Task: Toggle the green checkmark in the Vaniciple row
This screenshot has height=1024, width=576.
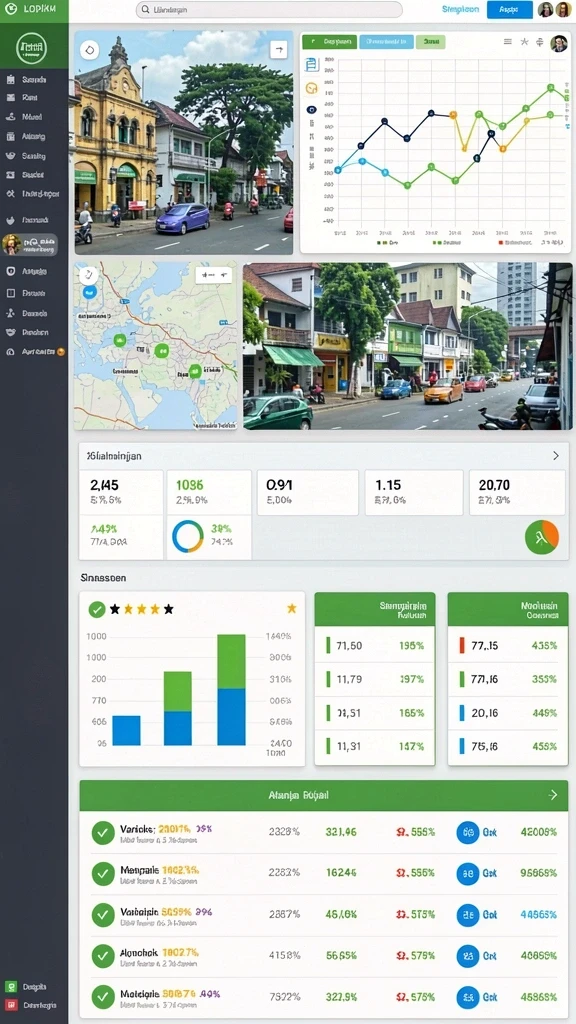Action: click(x=103, y=915)
